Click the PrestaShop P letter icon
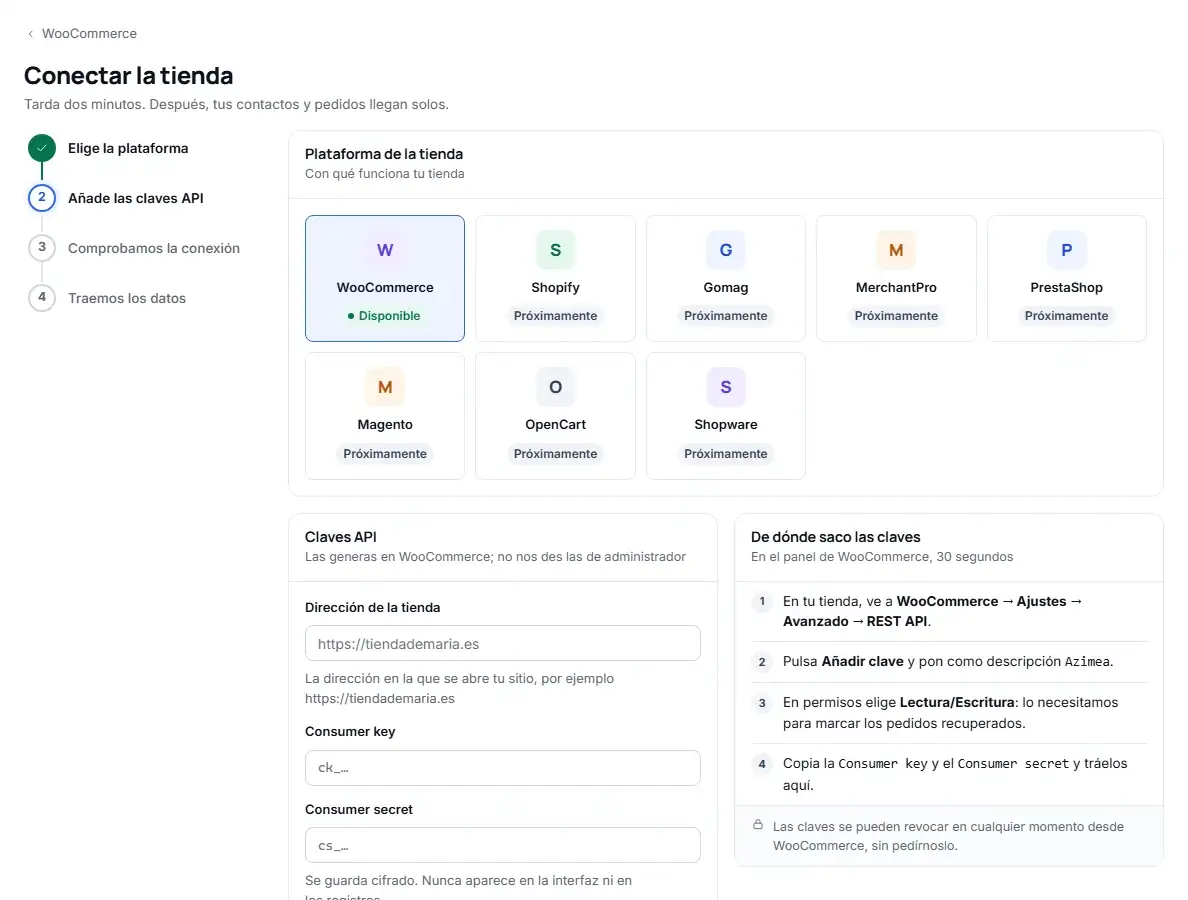 1067,250
